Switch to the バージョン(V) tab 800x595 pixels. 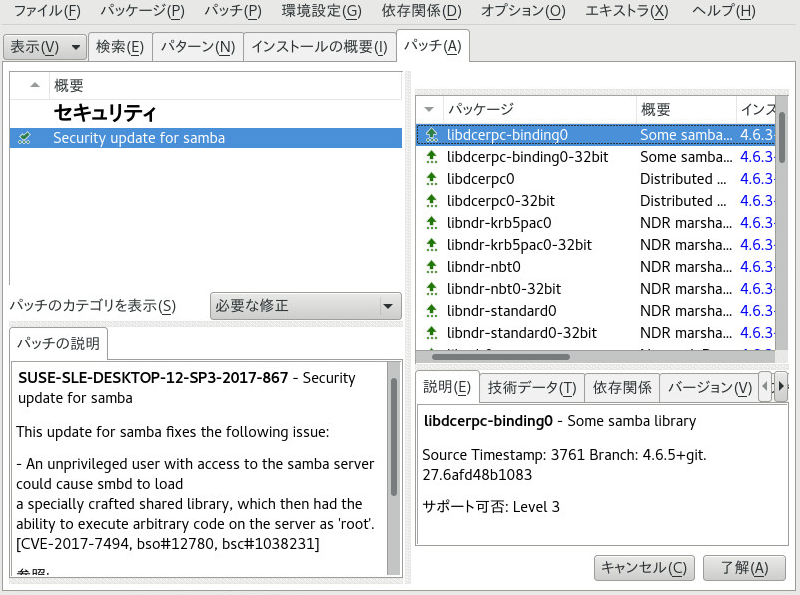[709, 388]
